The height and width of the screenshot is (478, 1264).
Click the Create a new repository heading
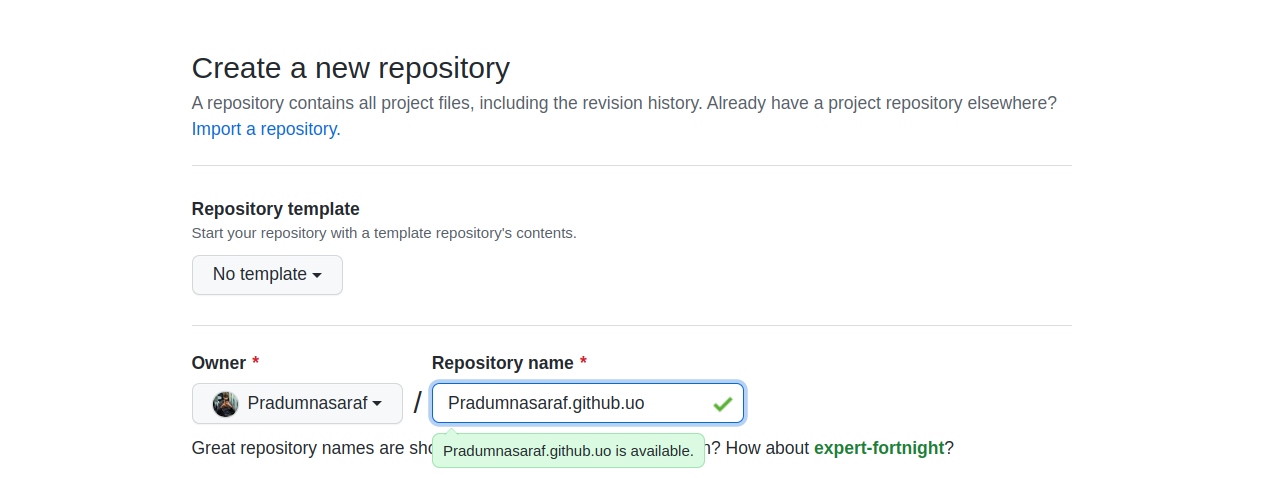coord(350,68)
